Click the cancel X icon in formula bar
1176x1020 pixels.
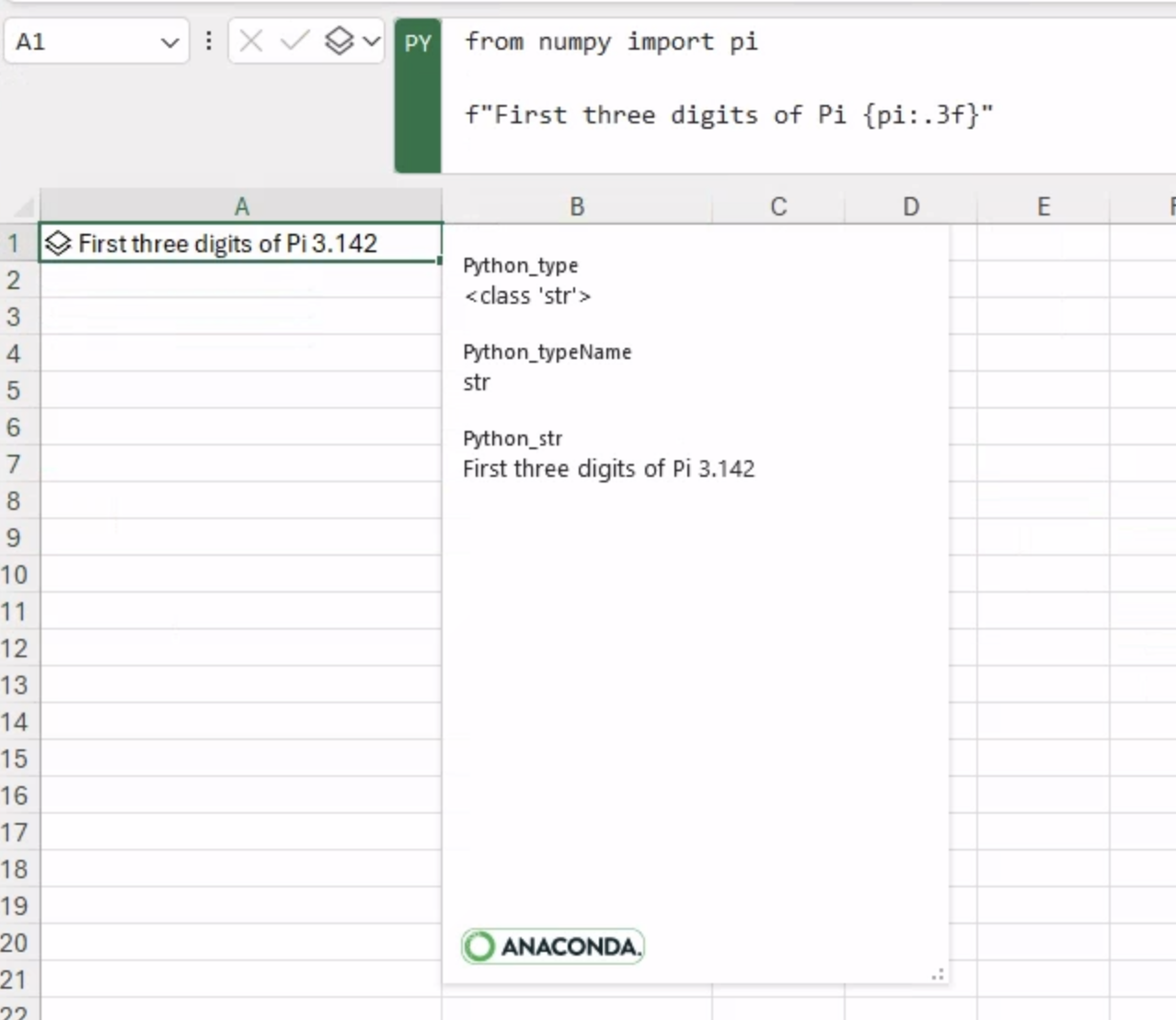coord(251,41)
